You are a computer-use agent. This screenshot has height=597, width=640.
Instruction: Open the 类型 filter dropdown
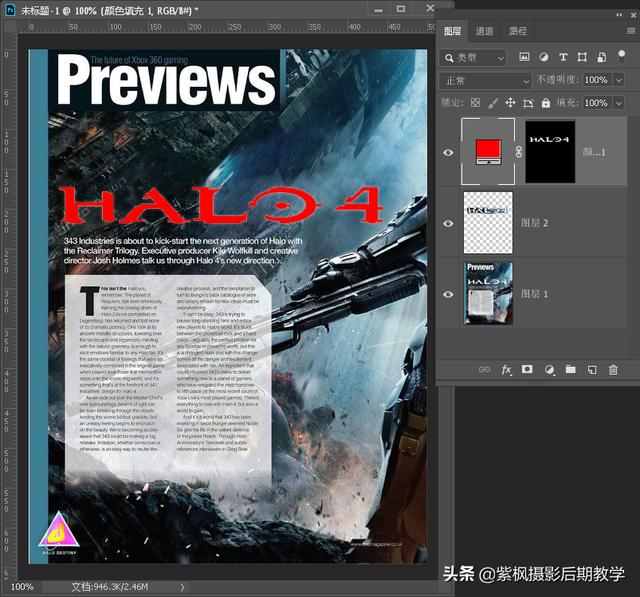[x=475, y=58]
